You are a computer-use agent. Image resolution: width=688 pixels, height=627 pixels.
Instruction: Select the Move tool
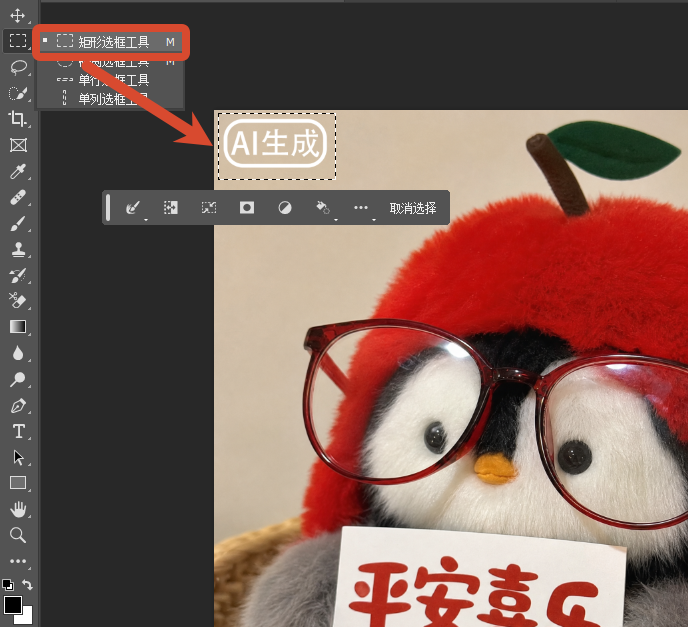point(18,15)
